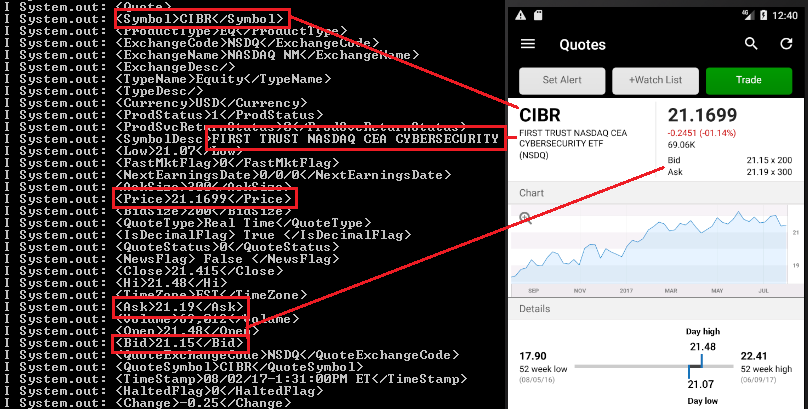This screenshot has height=409, width=808.
Task: Tap the Ask 21.19 x 300 row
Action: tap(730, 172)
